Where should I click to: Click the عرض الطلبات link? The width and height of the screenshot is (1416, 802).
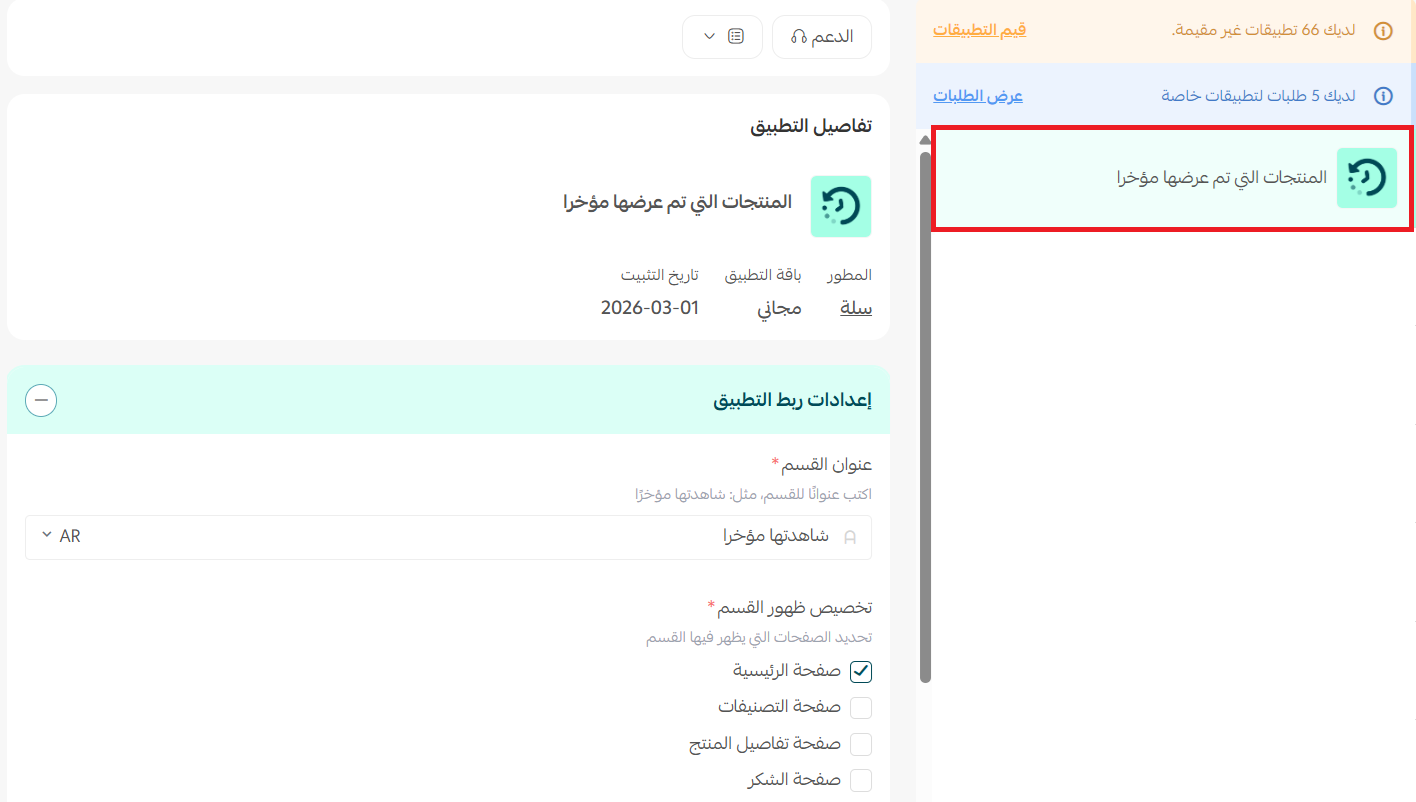(977, 95)
